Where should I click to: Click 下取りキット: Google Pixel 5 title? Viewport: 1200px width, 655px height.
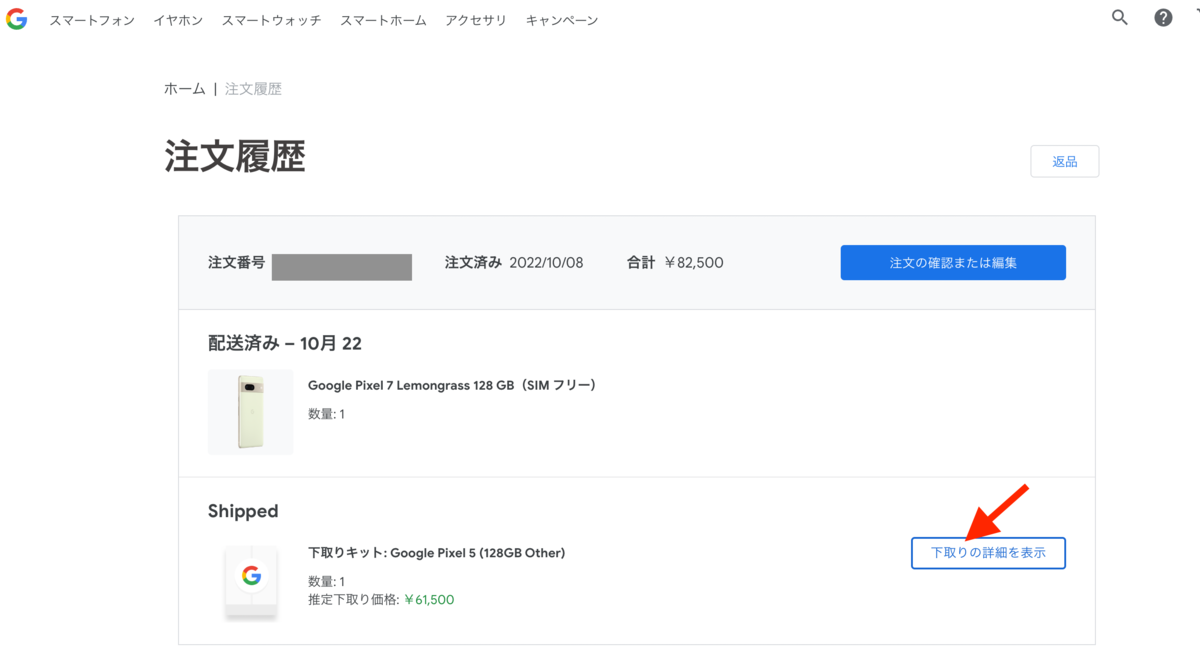click(437, 553)
